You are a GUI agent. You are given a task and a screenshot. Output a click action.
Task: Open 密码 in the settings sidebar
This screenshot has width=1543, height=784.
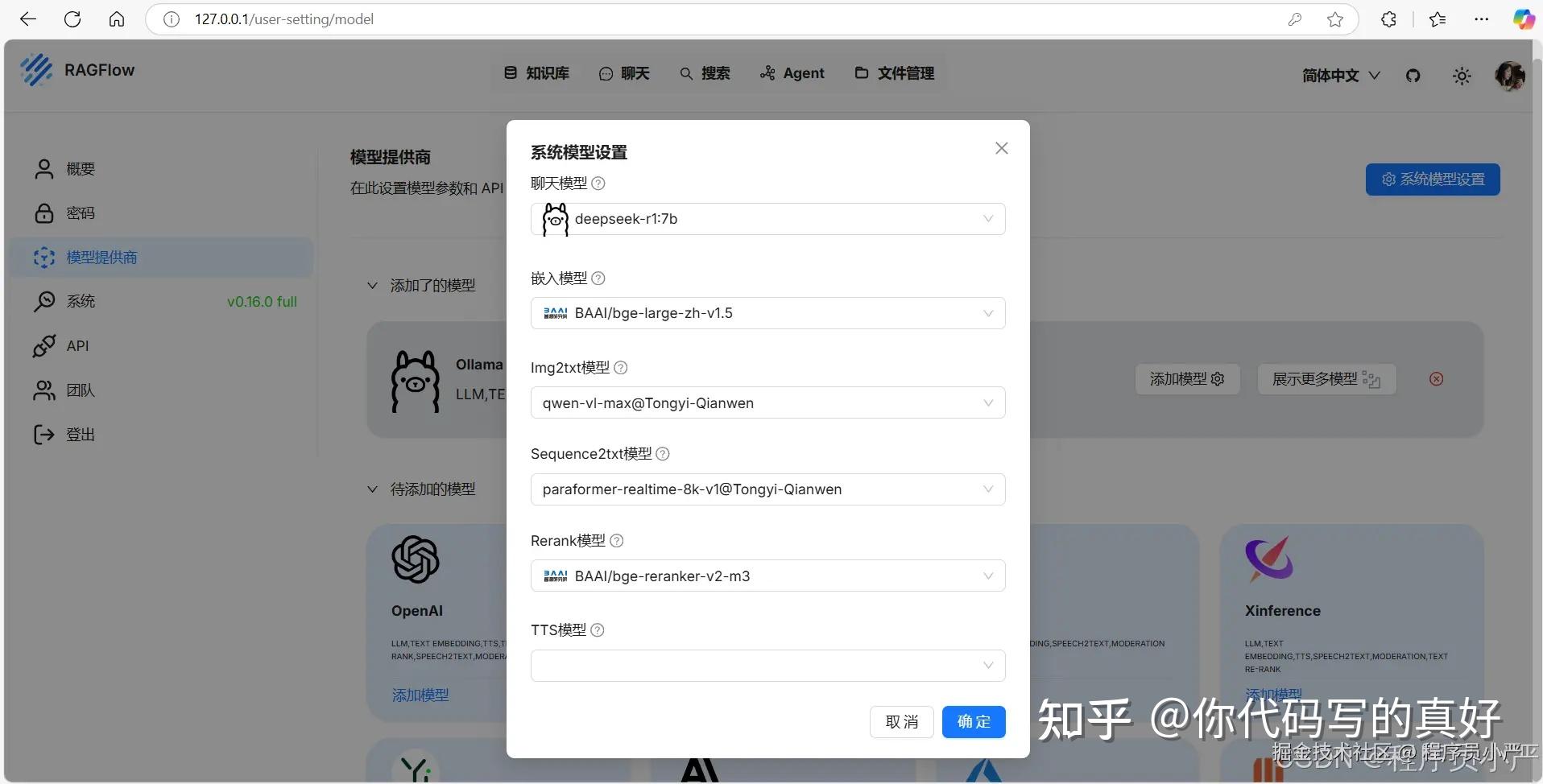[161, 213]
